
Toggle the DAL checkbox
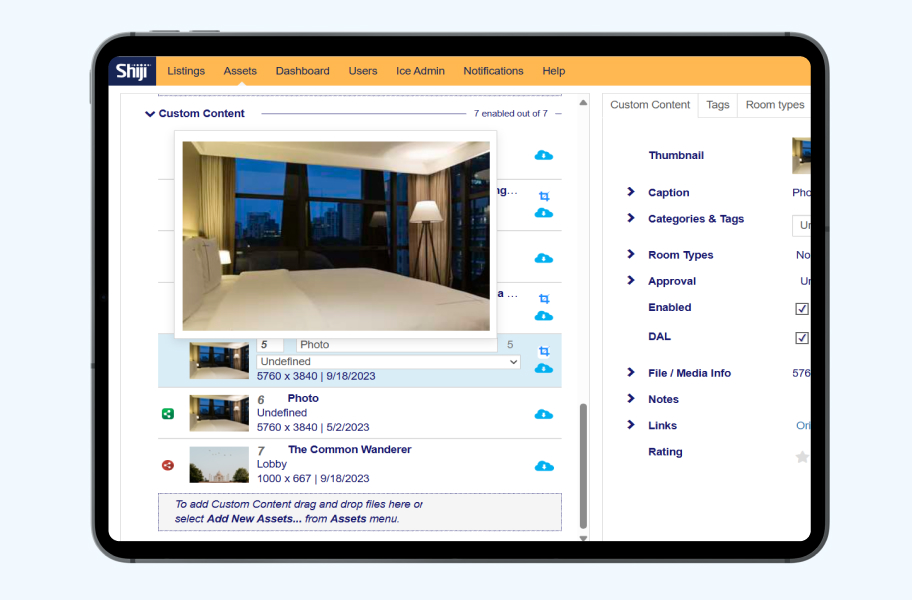point(801,338)
